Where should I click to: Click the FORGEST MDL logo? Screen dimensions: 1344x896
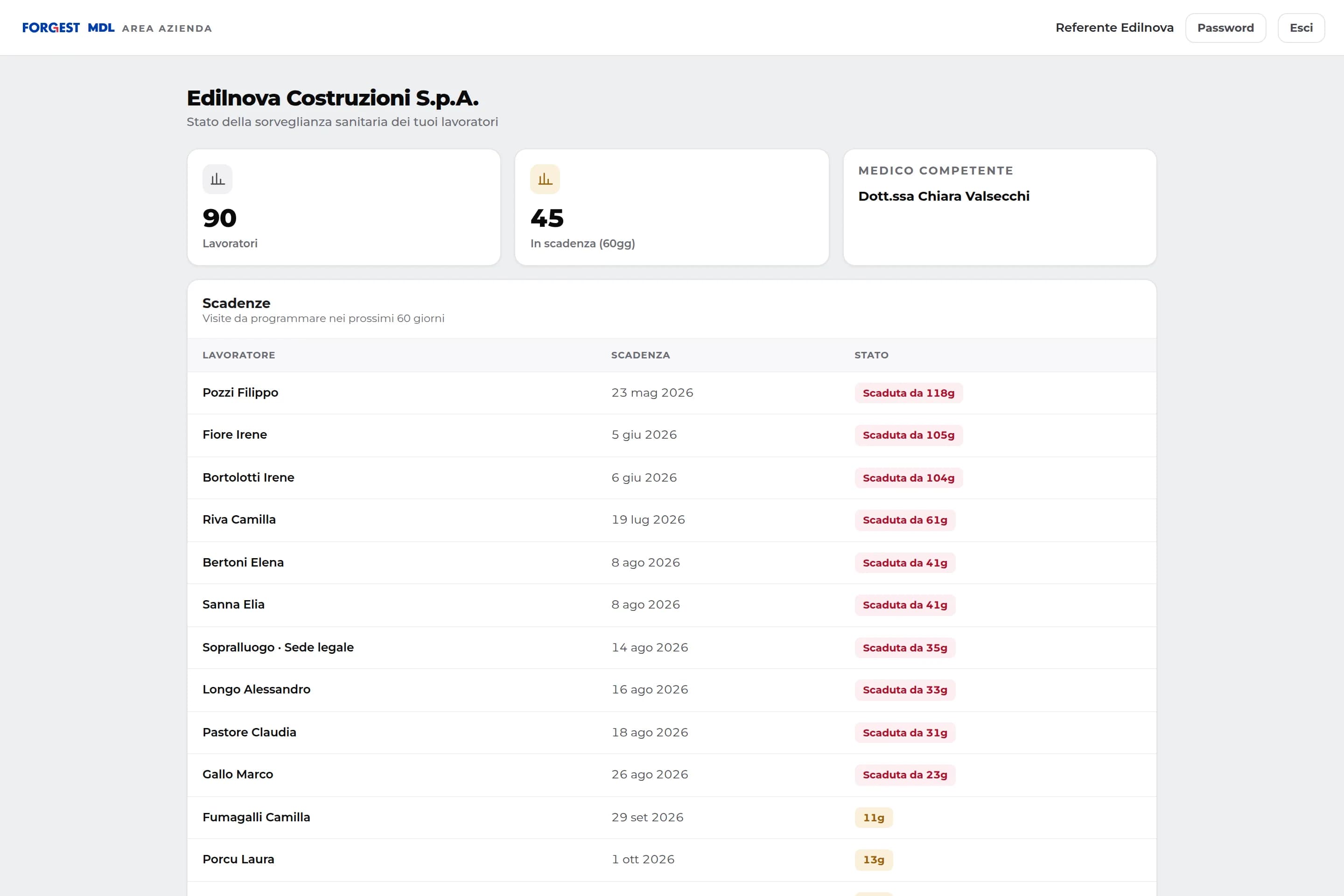(x=68, y=28)
